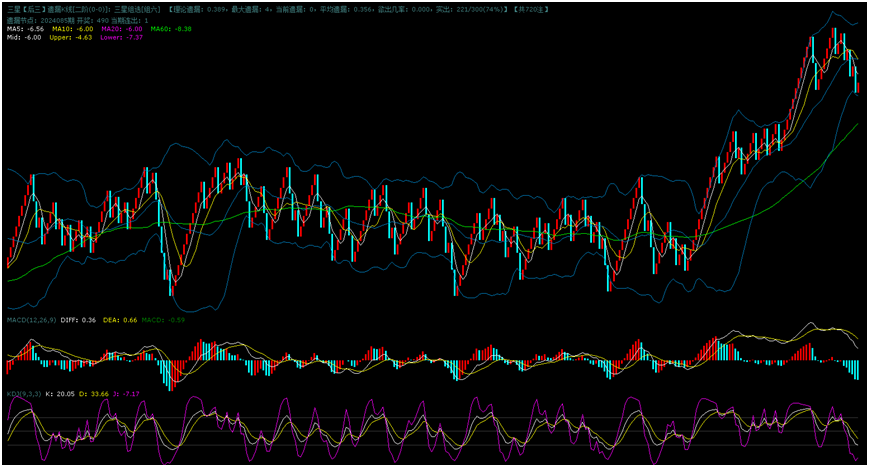The height and width of the screenshot is (467, 869).
Task: Click the green MACD value label
Action: click(x=162, y=320)
